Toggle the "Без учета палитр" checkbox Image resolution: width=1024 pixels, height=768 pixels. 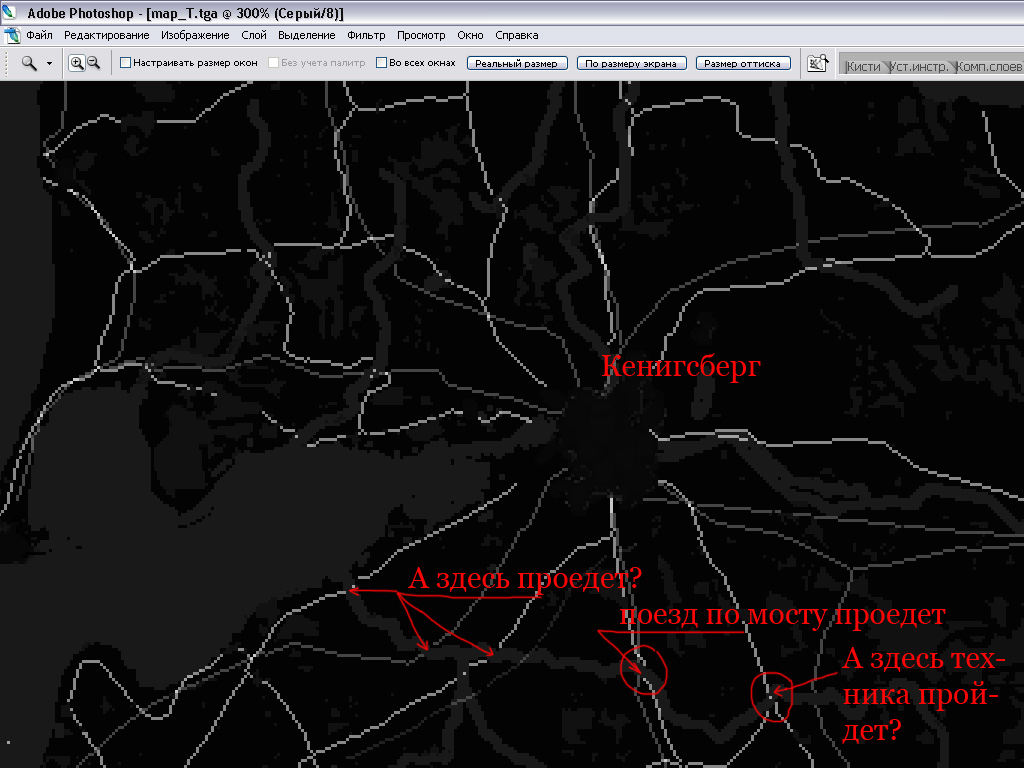click(x=274, y=63)
